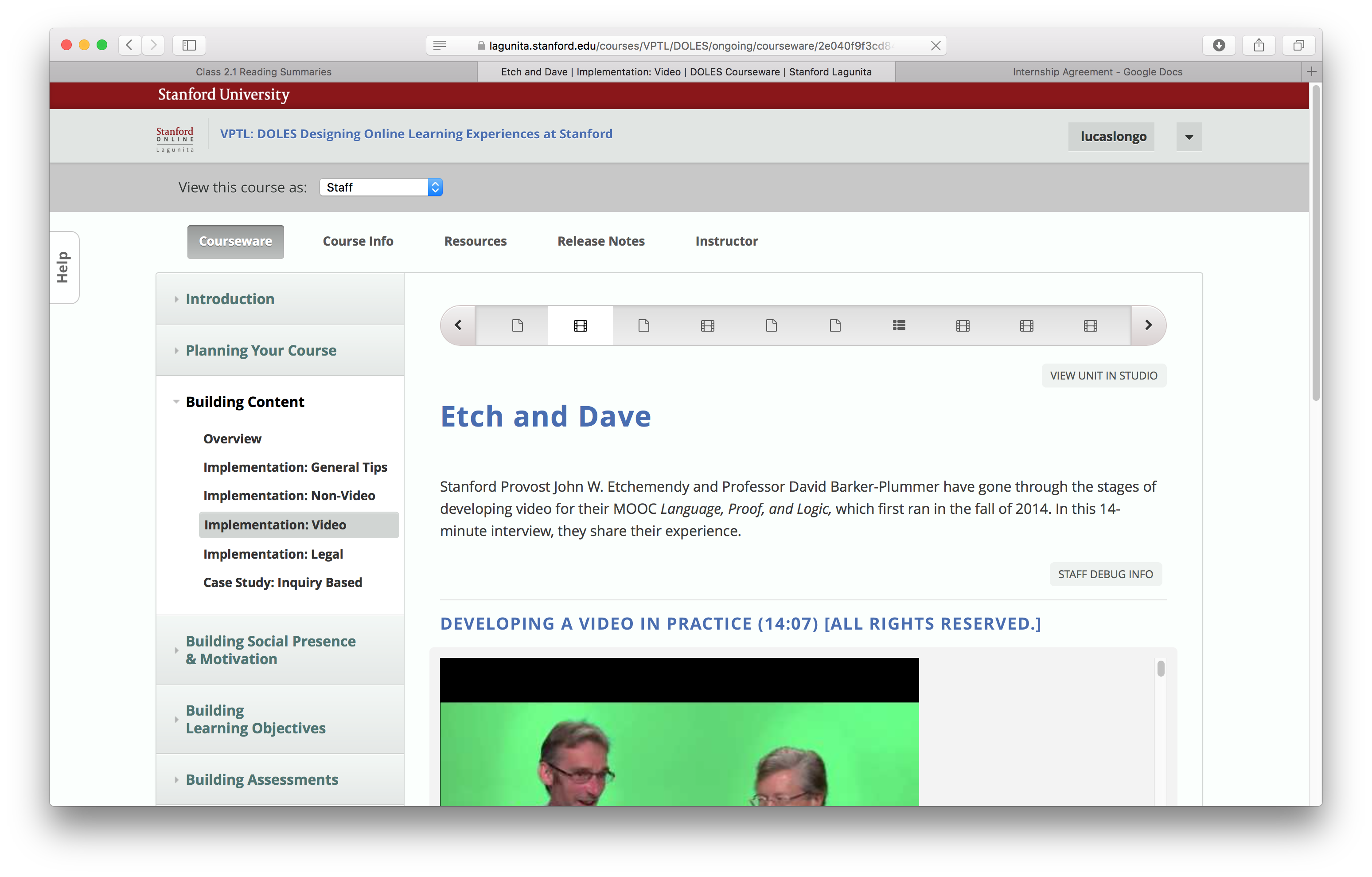Open Reader view icon in address bar
The image size is (1372, 877).
pos(439,45)
